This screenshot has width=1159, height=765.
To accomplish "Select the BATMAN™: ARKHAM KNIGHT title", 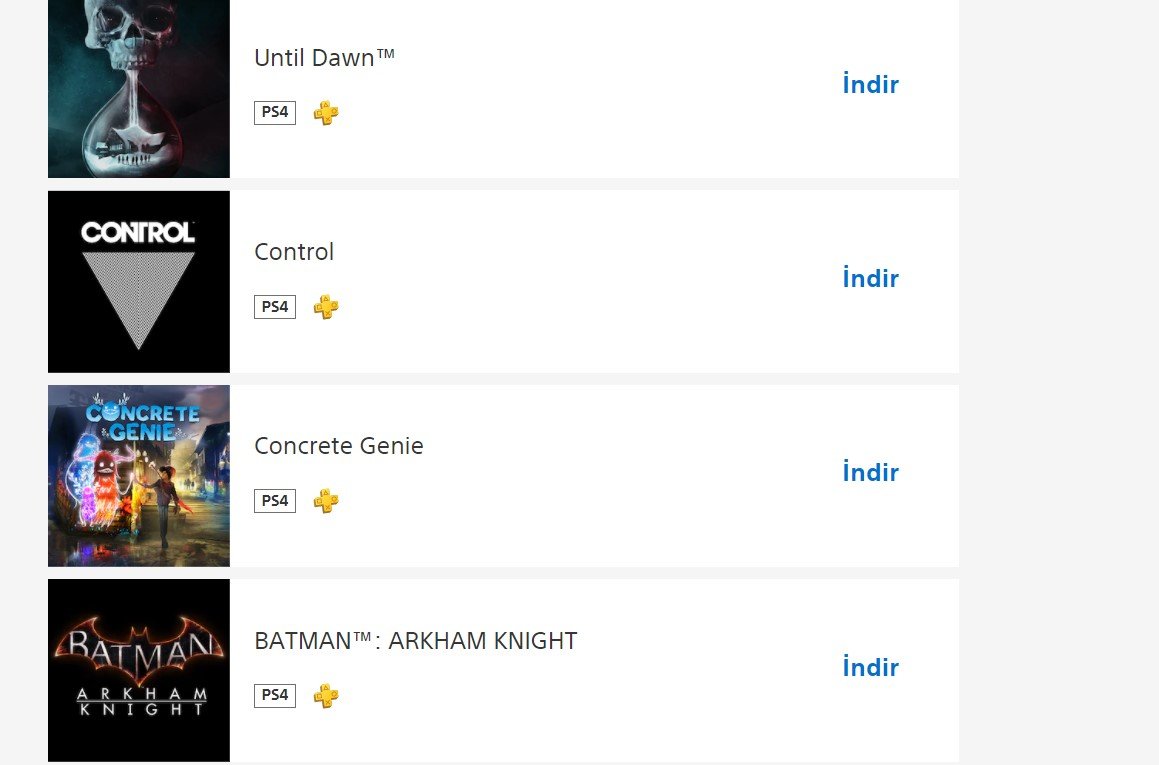I will point(415,640).
